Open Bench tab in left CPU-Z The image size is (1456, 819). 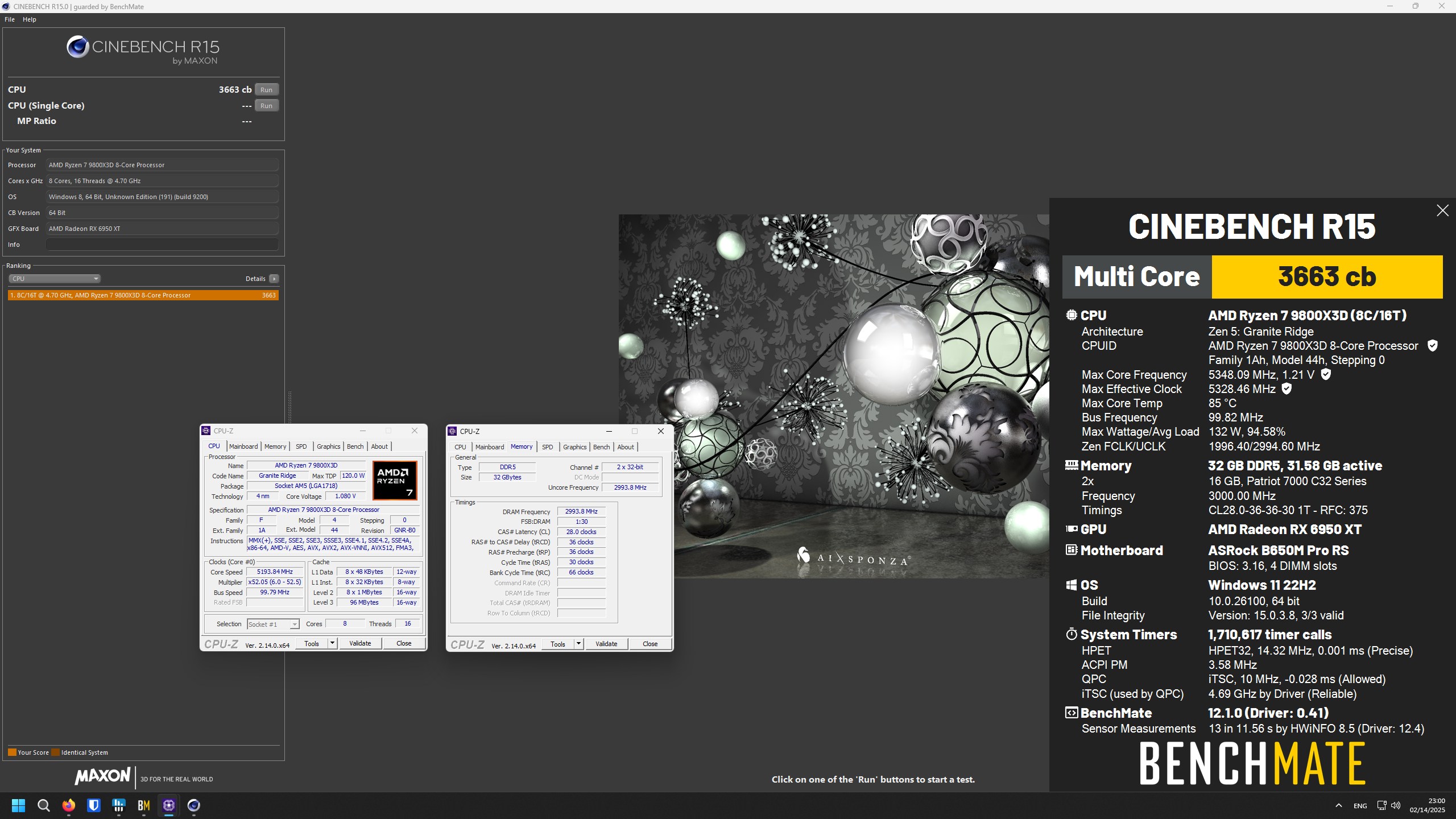(355, 446)
